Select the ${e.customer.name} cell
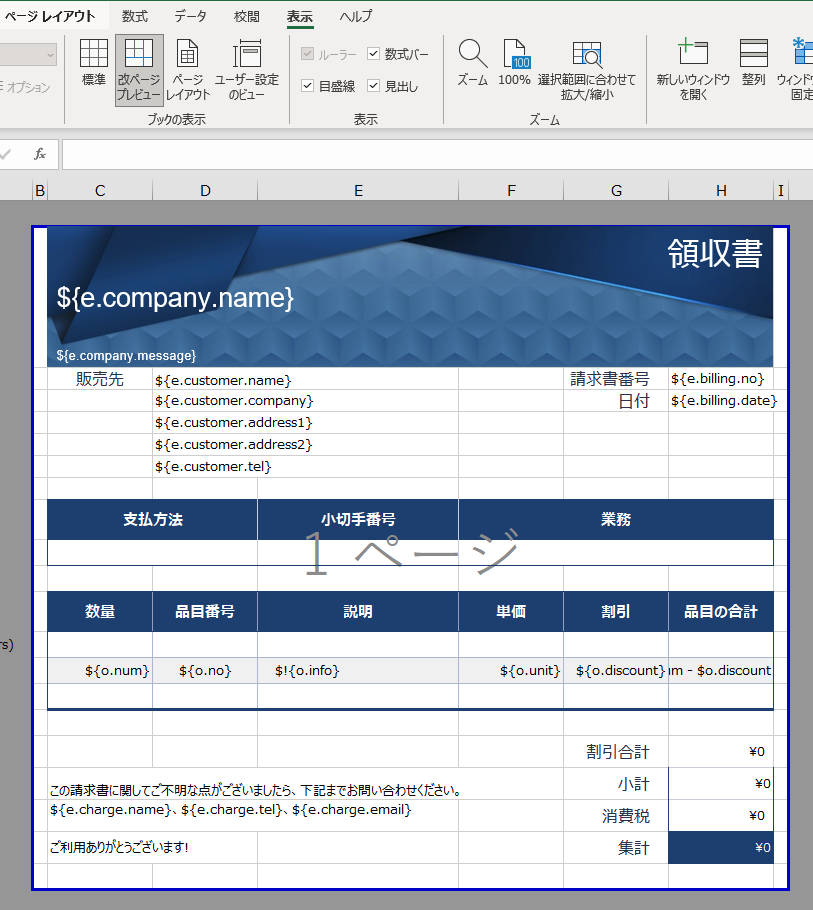Viewport: 813px width, 910px height. click(305, 379)
